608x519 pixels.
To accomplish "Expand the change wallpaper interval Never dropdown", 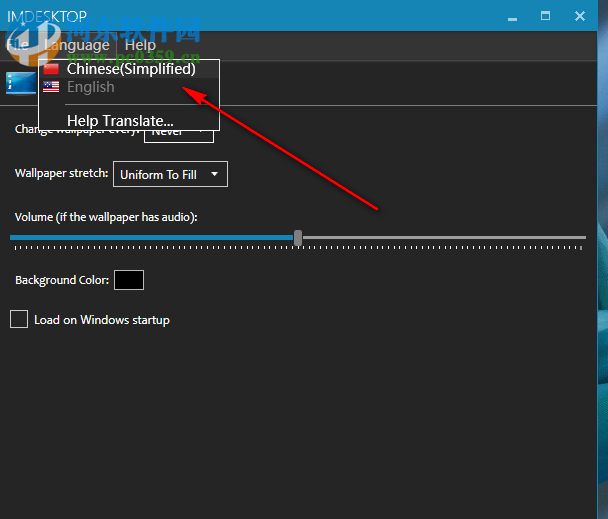I will click(x=179, y=136).
